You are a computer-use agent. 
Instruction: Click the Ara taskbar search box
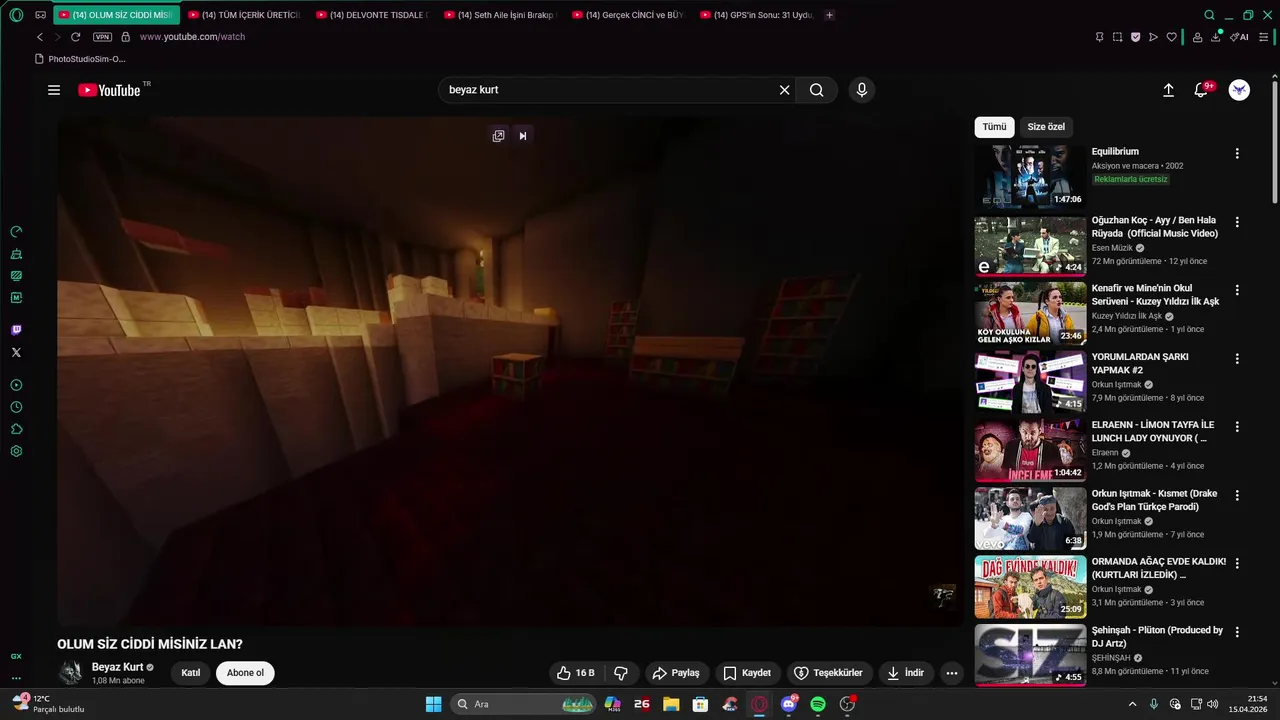525,704
